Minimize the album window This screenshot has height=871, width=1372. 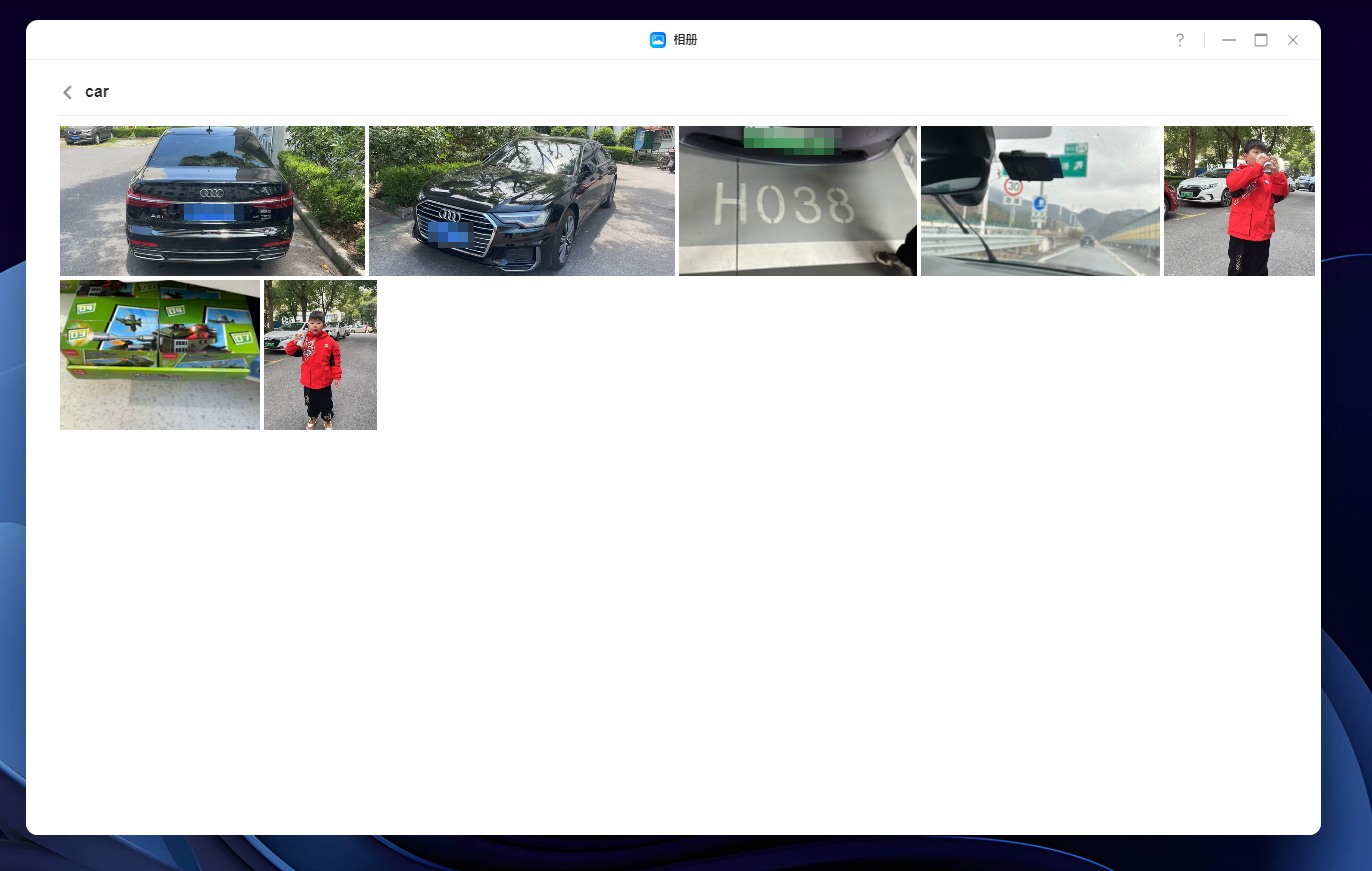click(x=1228, y=40)
